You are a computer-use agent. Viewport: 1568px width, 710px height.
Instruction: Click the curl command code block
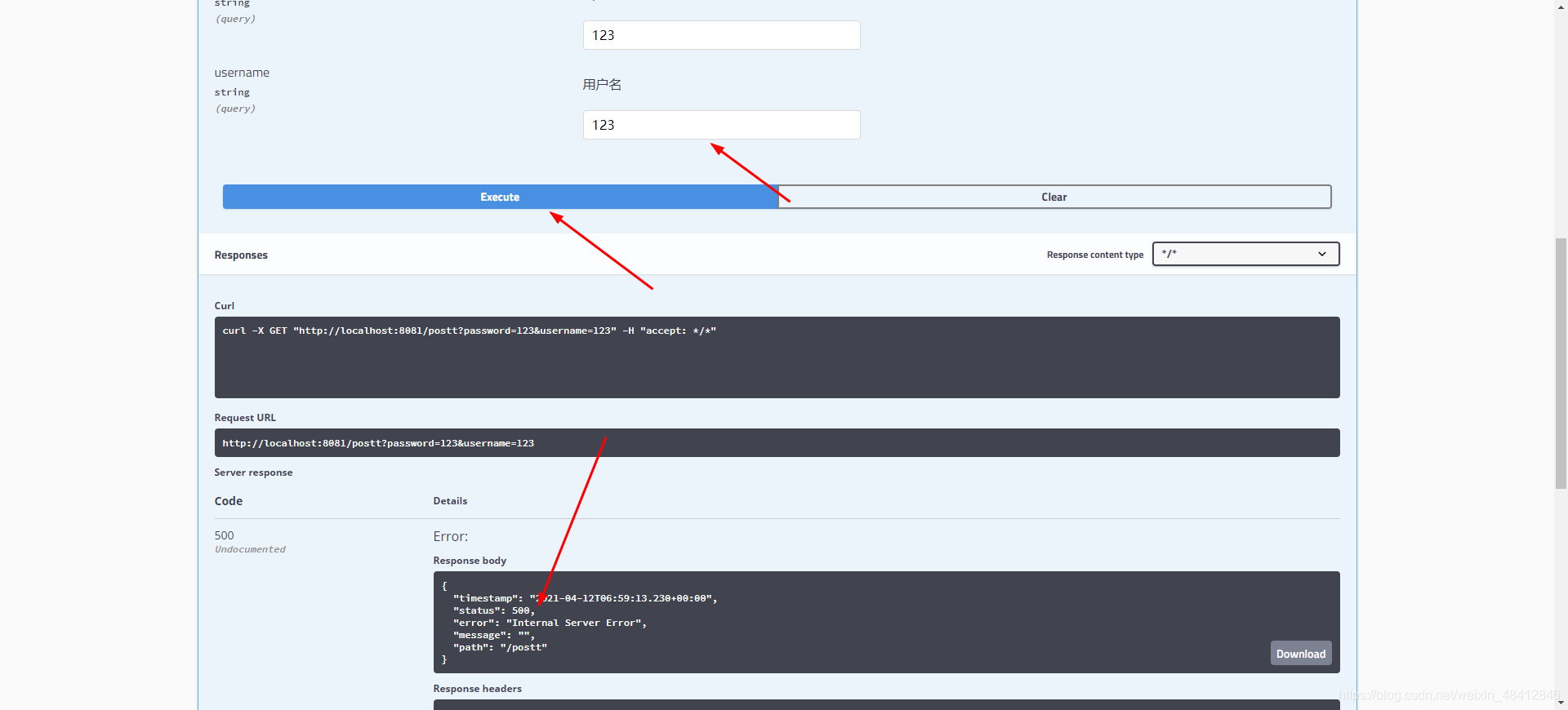pyautogui.click(x=777, y=357)
